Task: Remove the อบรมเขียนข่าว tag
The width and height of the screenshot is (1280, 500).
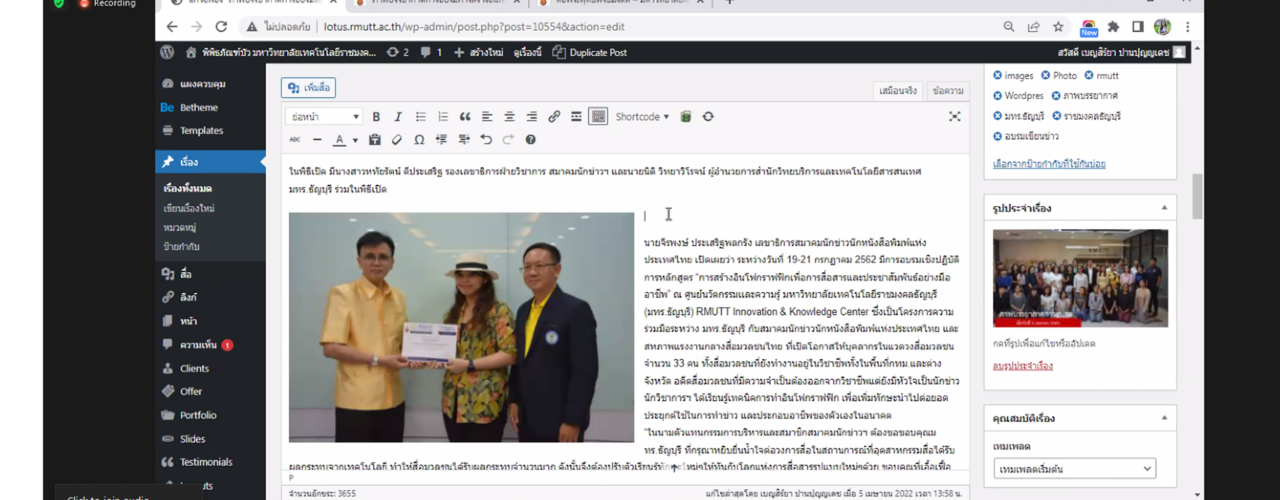Action: coord(997,137)
